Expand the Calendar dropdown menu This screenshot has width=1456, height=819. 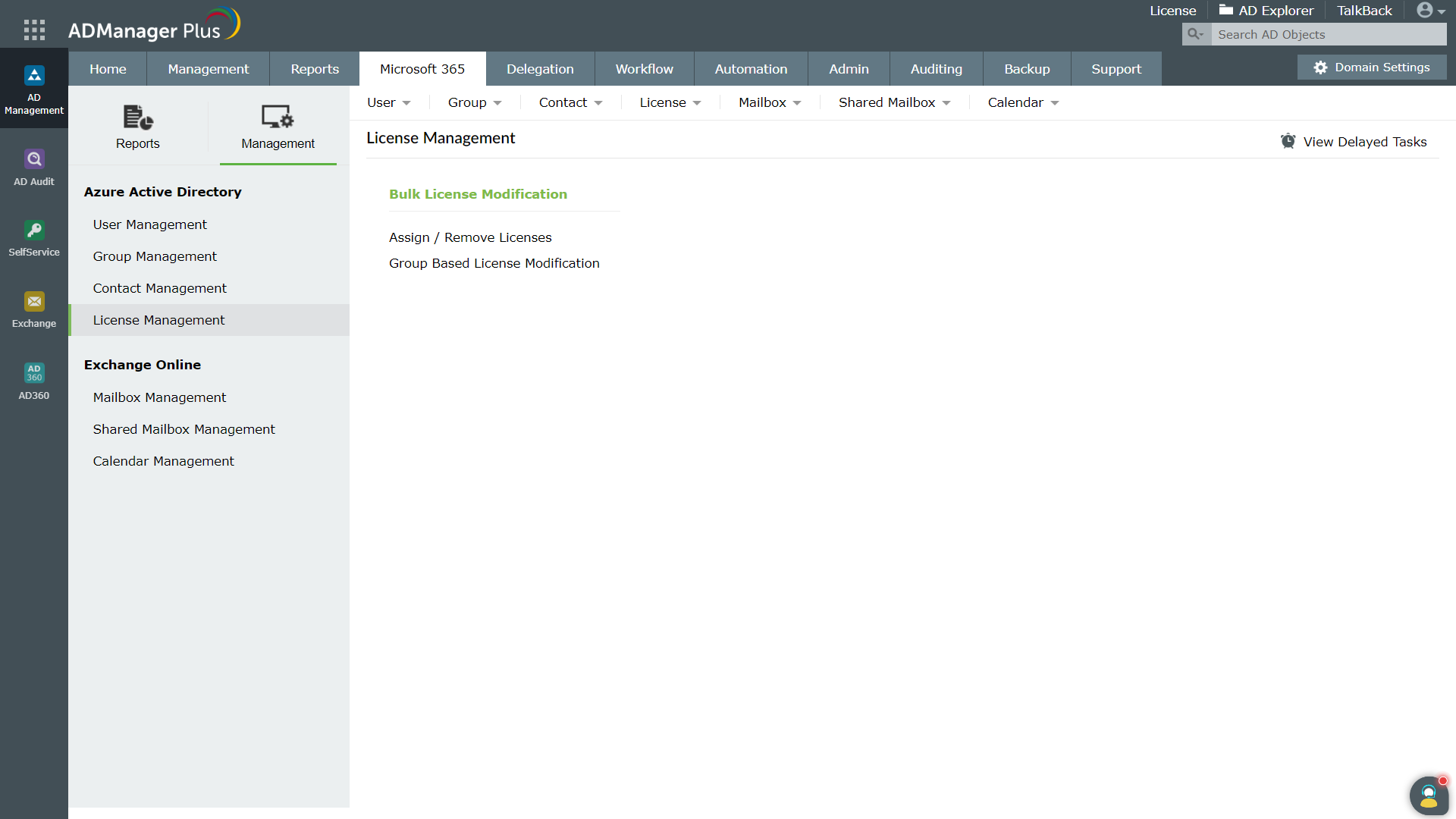coord(1022,103)
